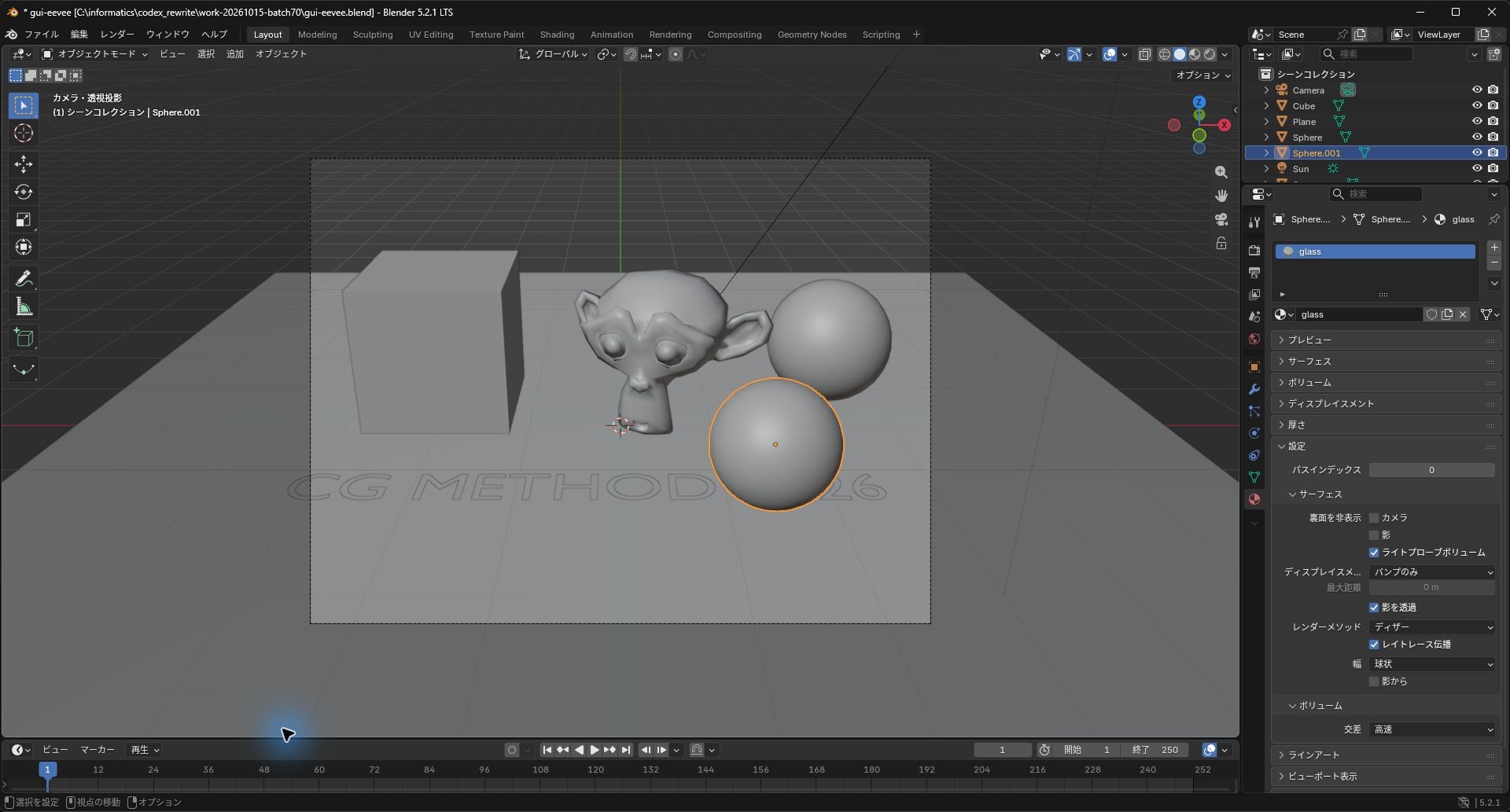Select the Cursor tool in viewport toolbar

(24, 134)
